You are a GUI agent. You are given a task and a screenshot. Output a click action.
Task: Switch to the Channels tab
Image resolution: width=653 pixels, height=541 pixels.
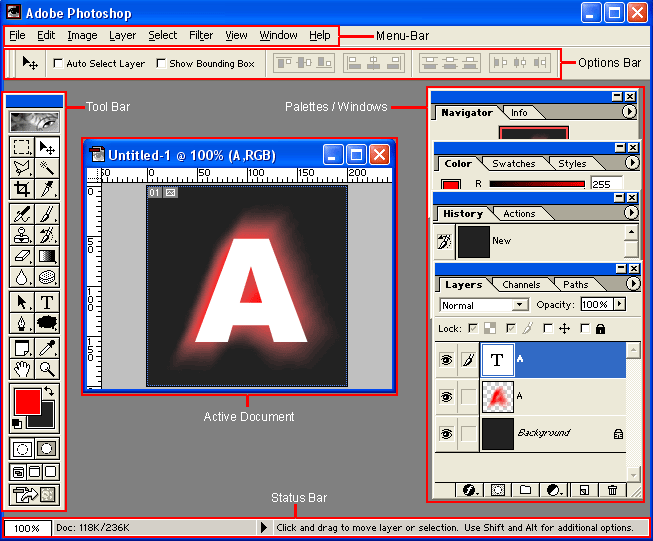(x=521, y=284)
